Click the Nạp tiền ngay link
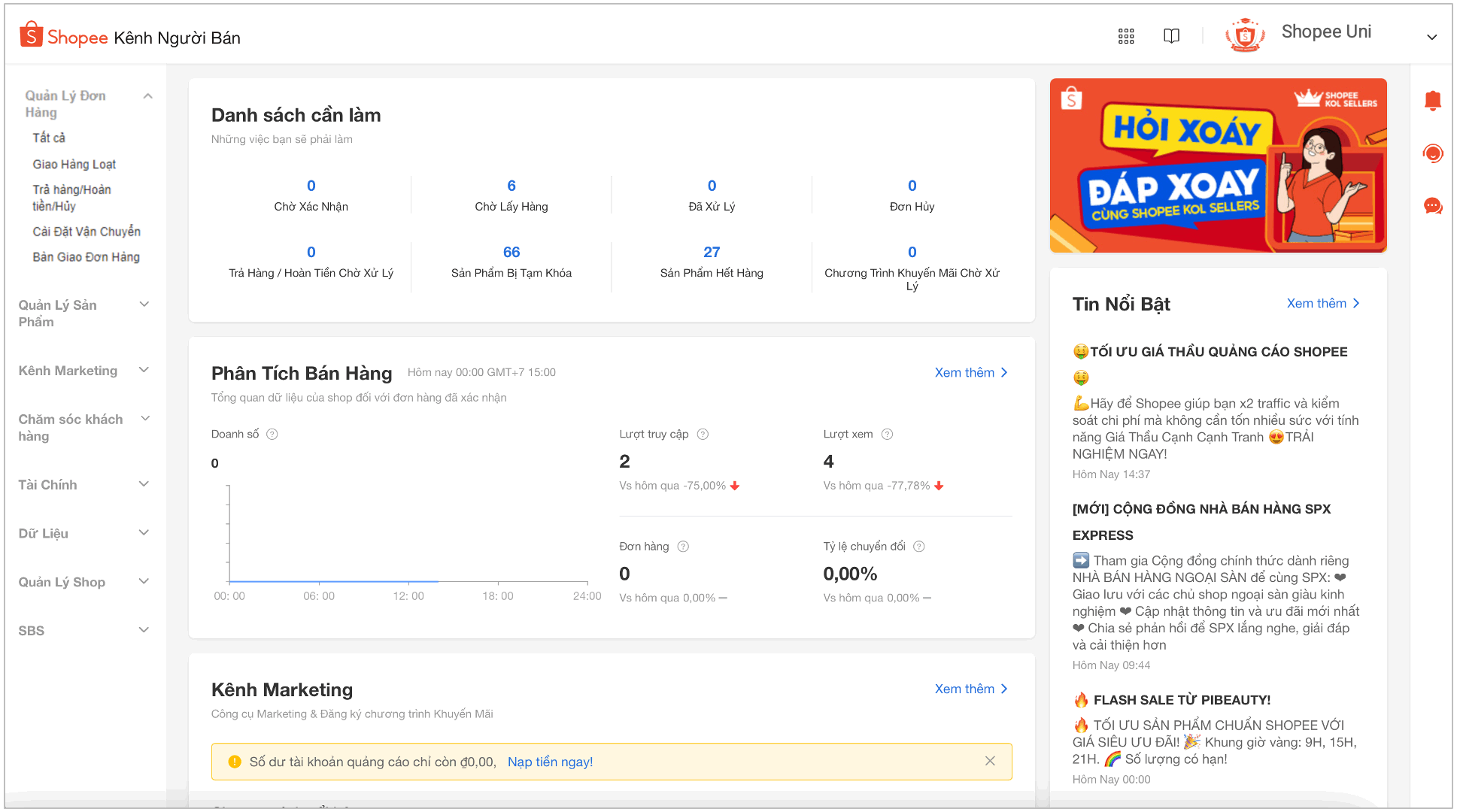Image resolution: width=1457 pixels, height=812 pixels. coord(550,762)
